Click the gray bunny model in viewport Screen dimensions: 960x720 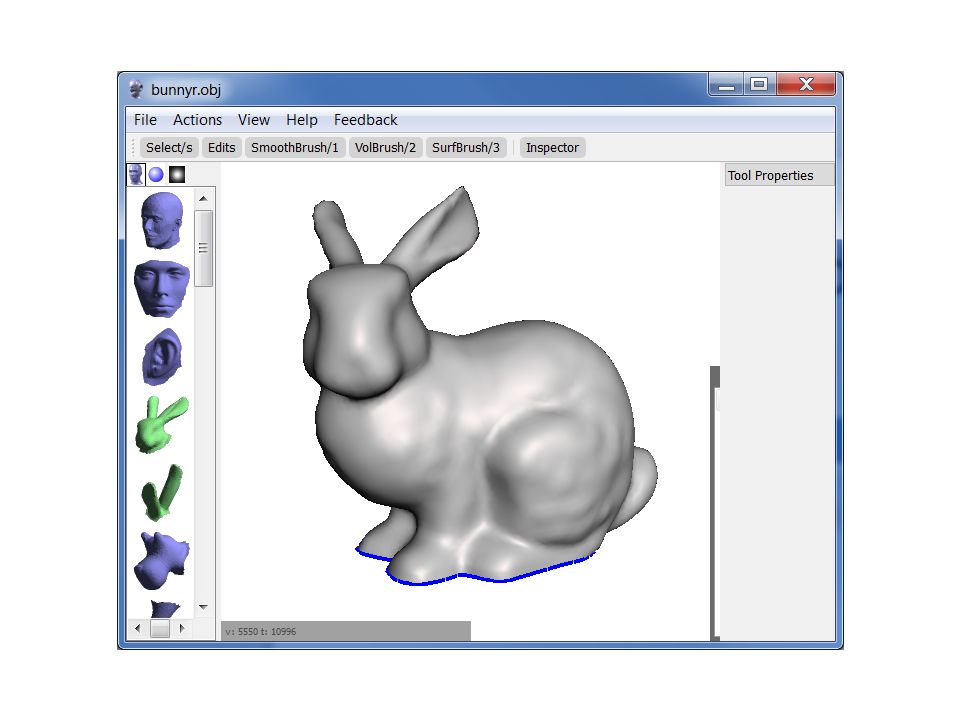point(479,386)
